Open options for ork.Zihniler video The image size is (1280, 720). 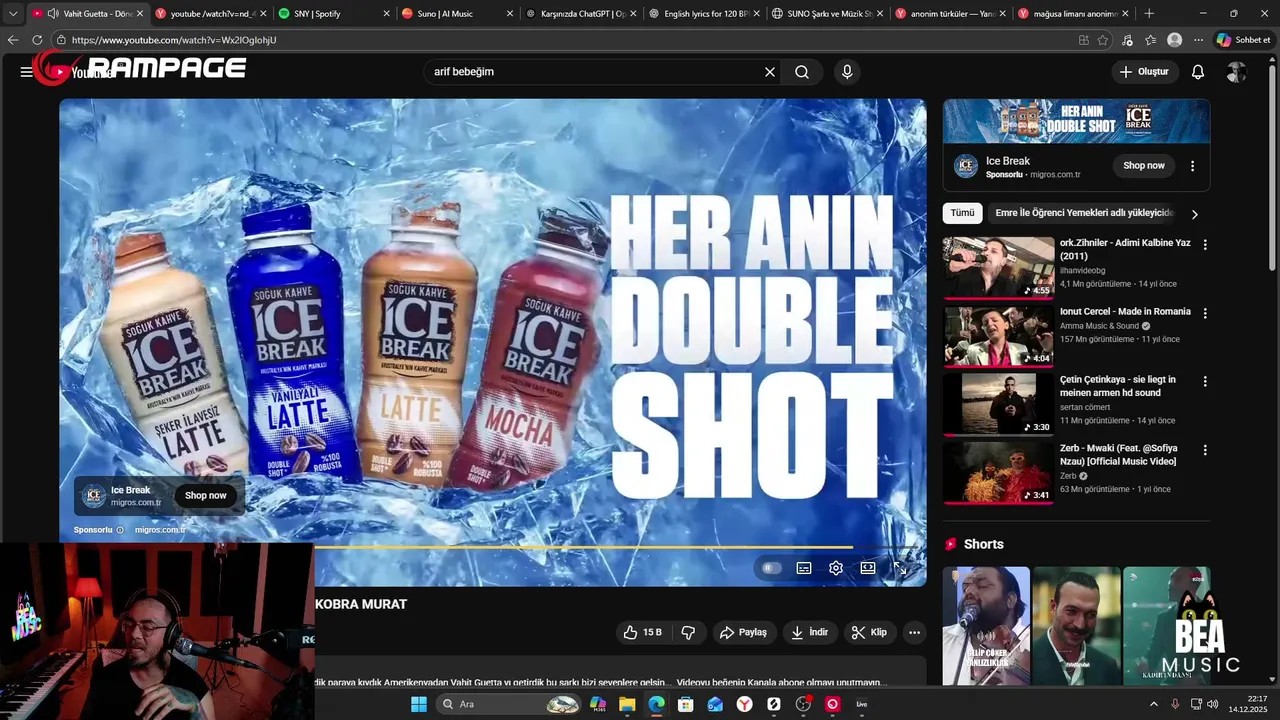click(1204, 244)
